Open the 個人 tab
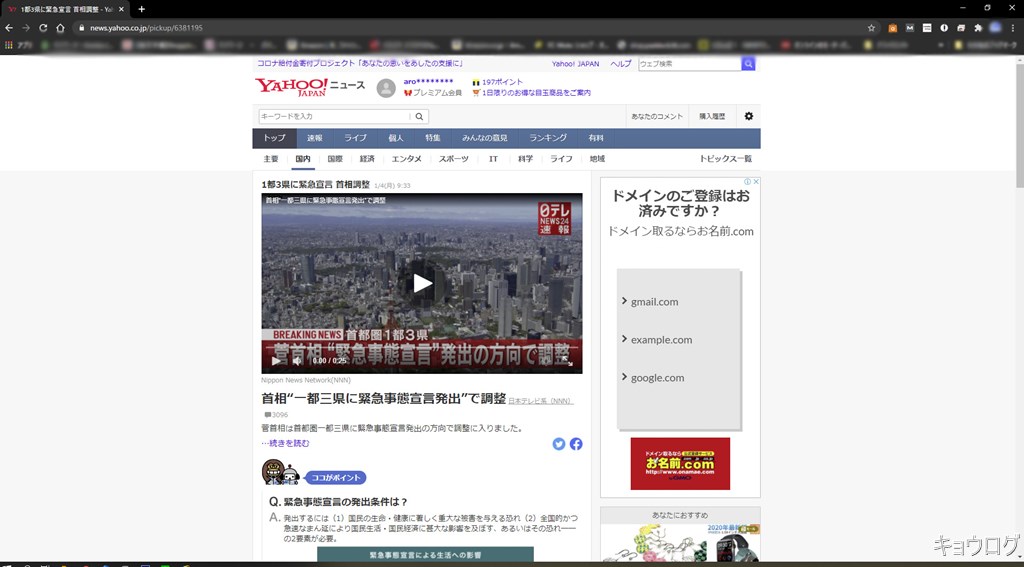 [x=396, y=138]
